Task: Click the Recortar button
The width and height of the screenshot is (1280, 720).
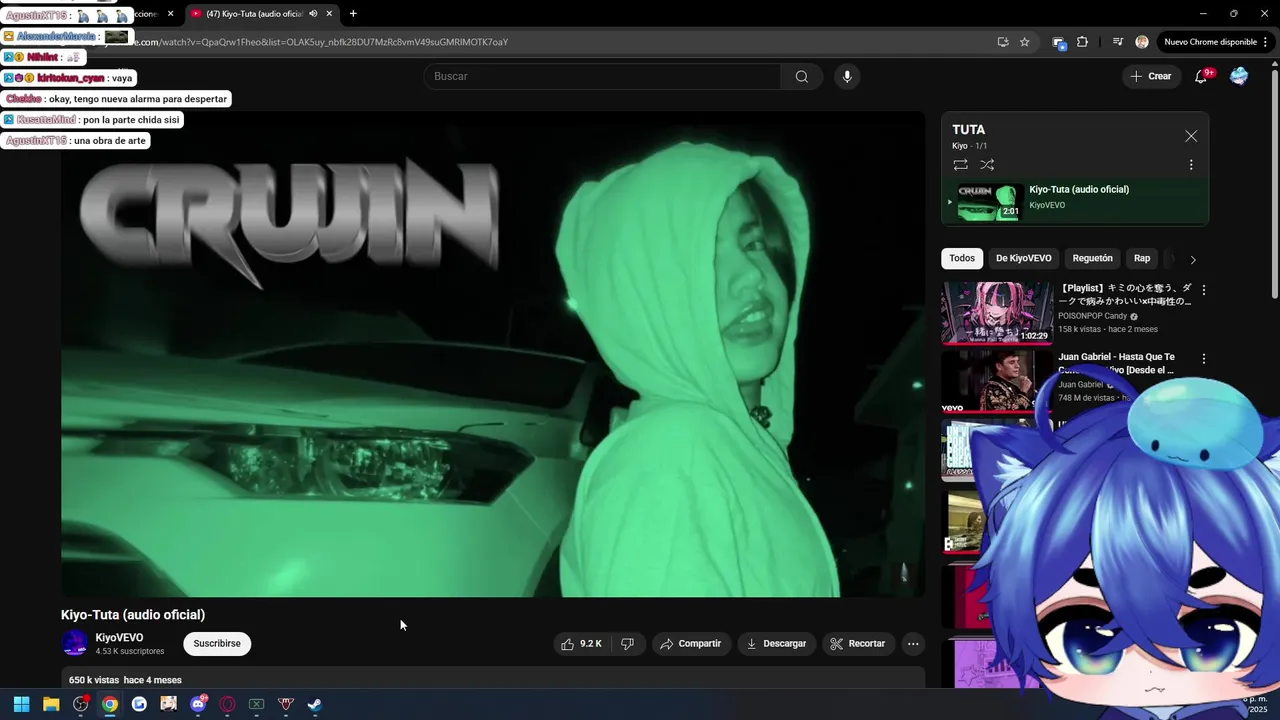Action: [858, 644]
